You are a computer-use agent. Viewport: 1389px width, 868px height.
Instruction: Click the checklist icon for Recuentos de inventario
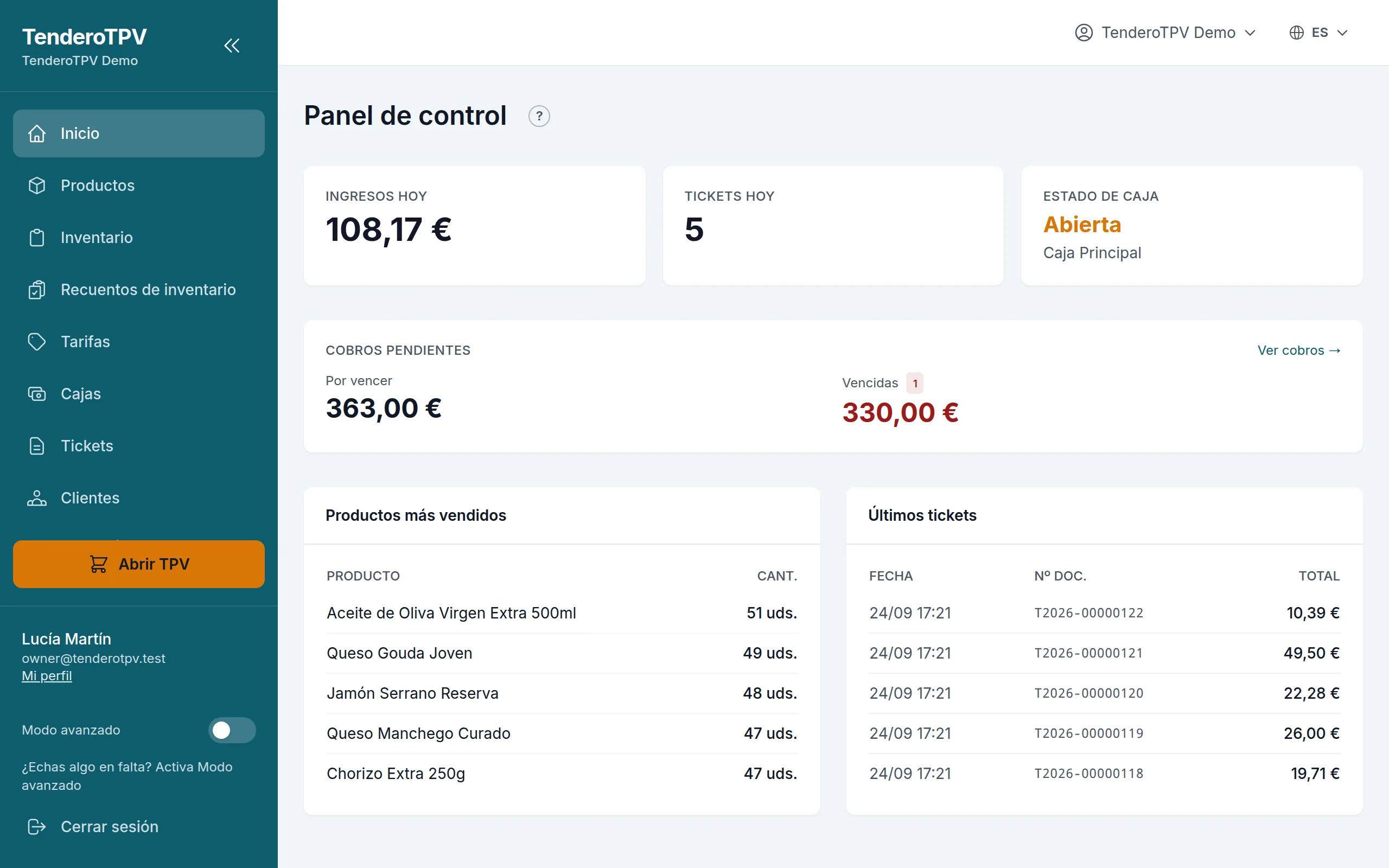point(37,290)
